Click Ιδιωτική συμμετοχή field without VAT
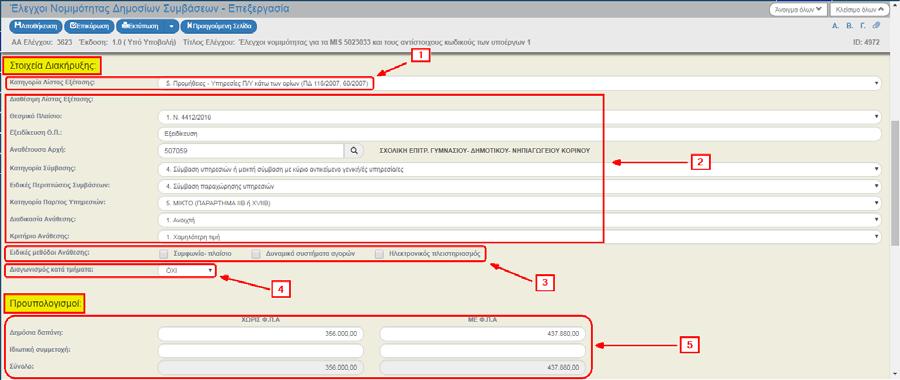900x380 pixels. click(261, 351)
